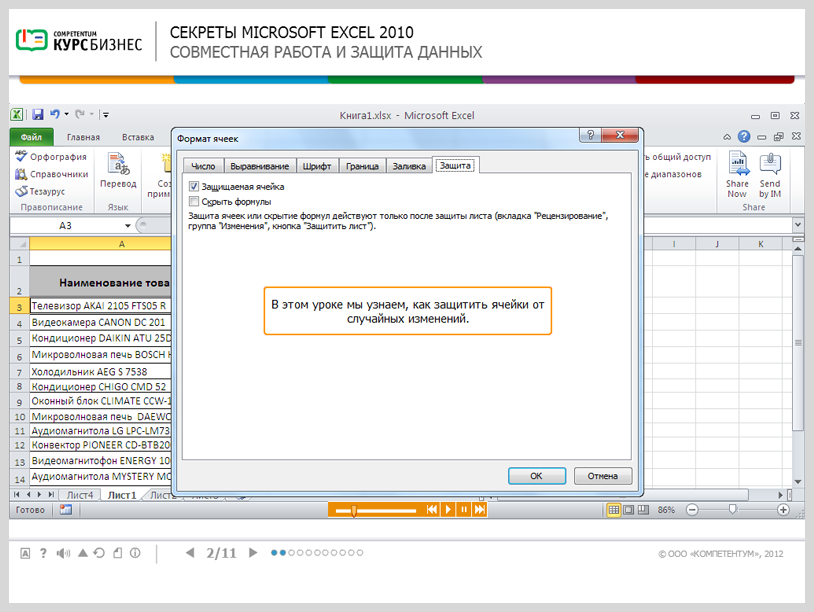Switch to the Главная ribbon tab
The image size is (814, 612).
[83, 137]
